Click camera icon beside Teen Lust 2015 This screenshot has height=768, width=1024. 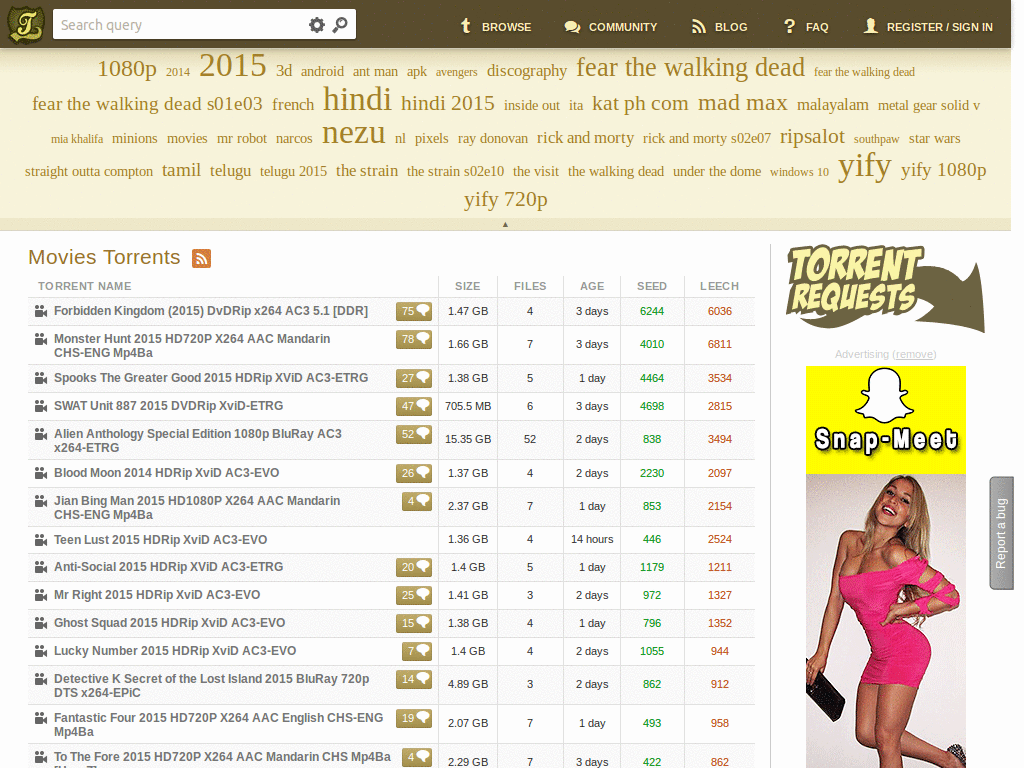click(41, 540)
